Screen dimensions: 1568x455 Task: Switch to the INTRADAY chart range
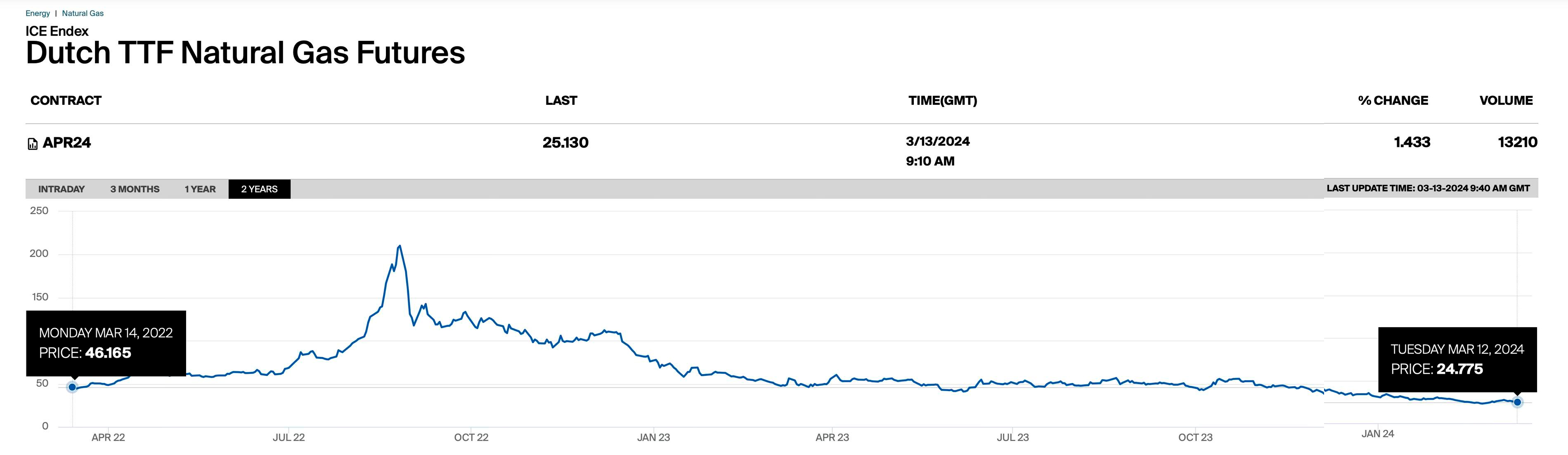coord(61,189)
